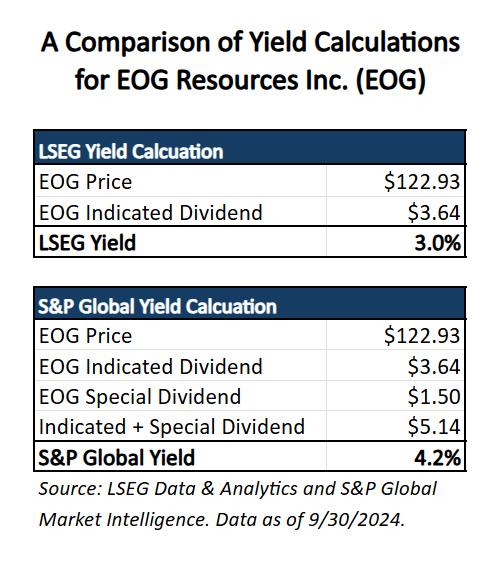Select $122.93 in S&P Global table
The width and height of the screenshot is (501, 566).
pos(422,336)
